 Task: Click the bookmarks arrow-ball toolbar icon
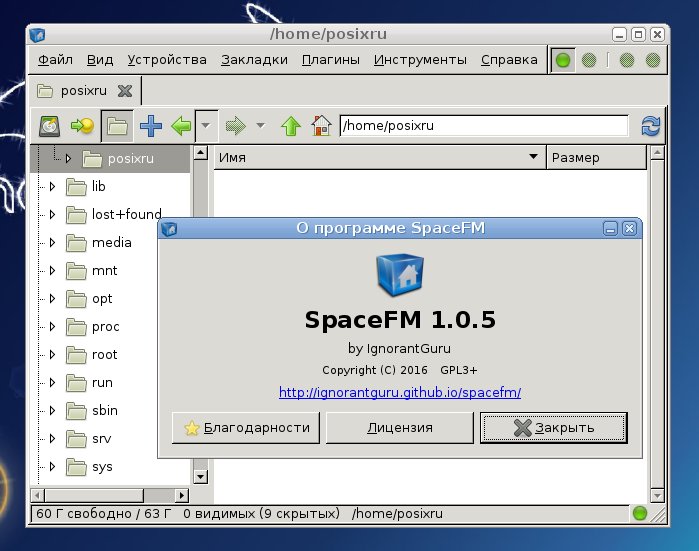pyautogui.click(x=82, y=126)
